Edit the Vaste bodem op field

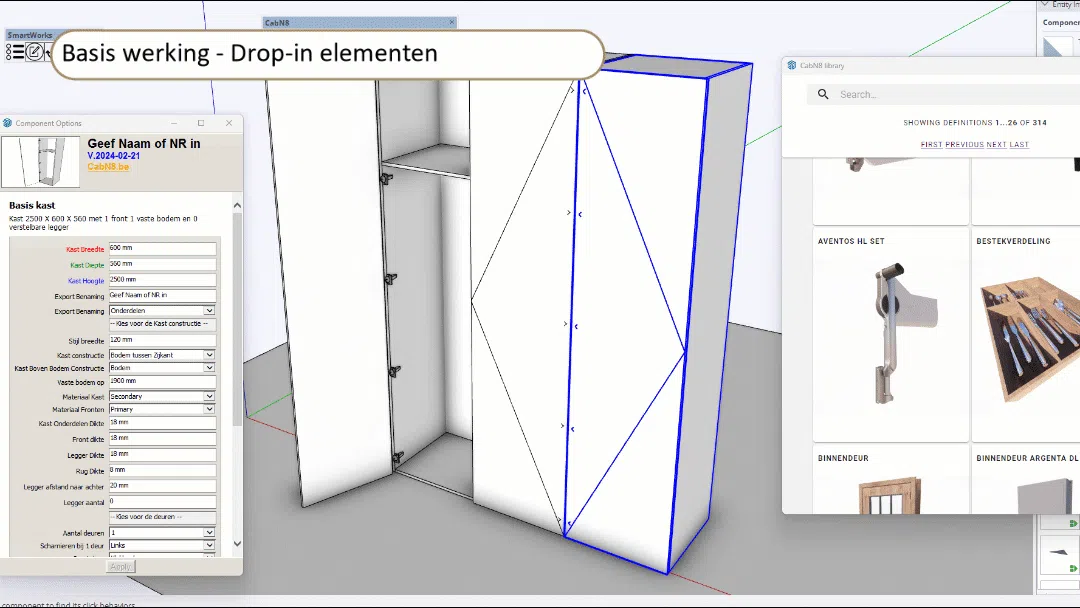click(163, 381)
